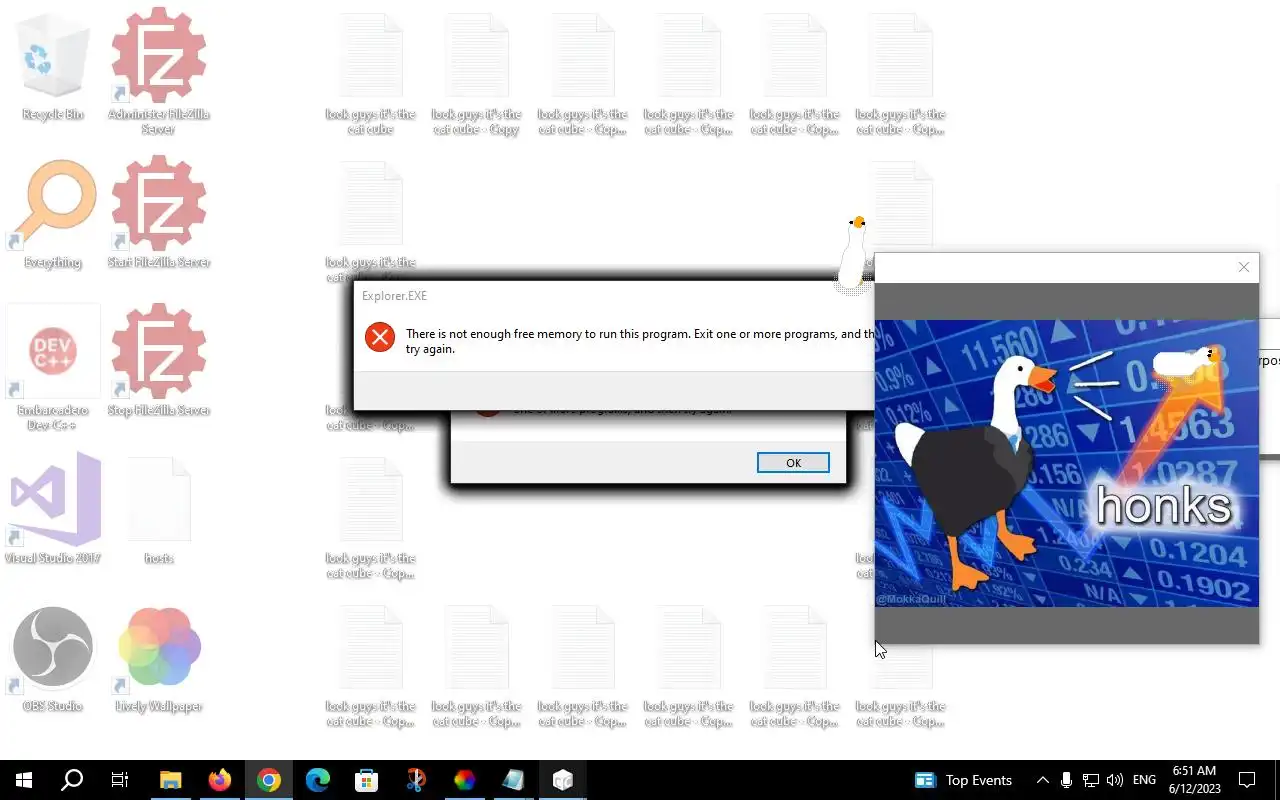
Task: Open the Windows Start menu
Action: click(24, 780)
